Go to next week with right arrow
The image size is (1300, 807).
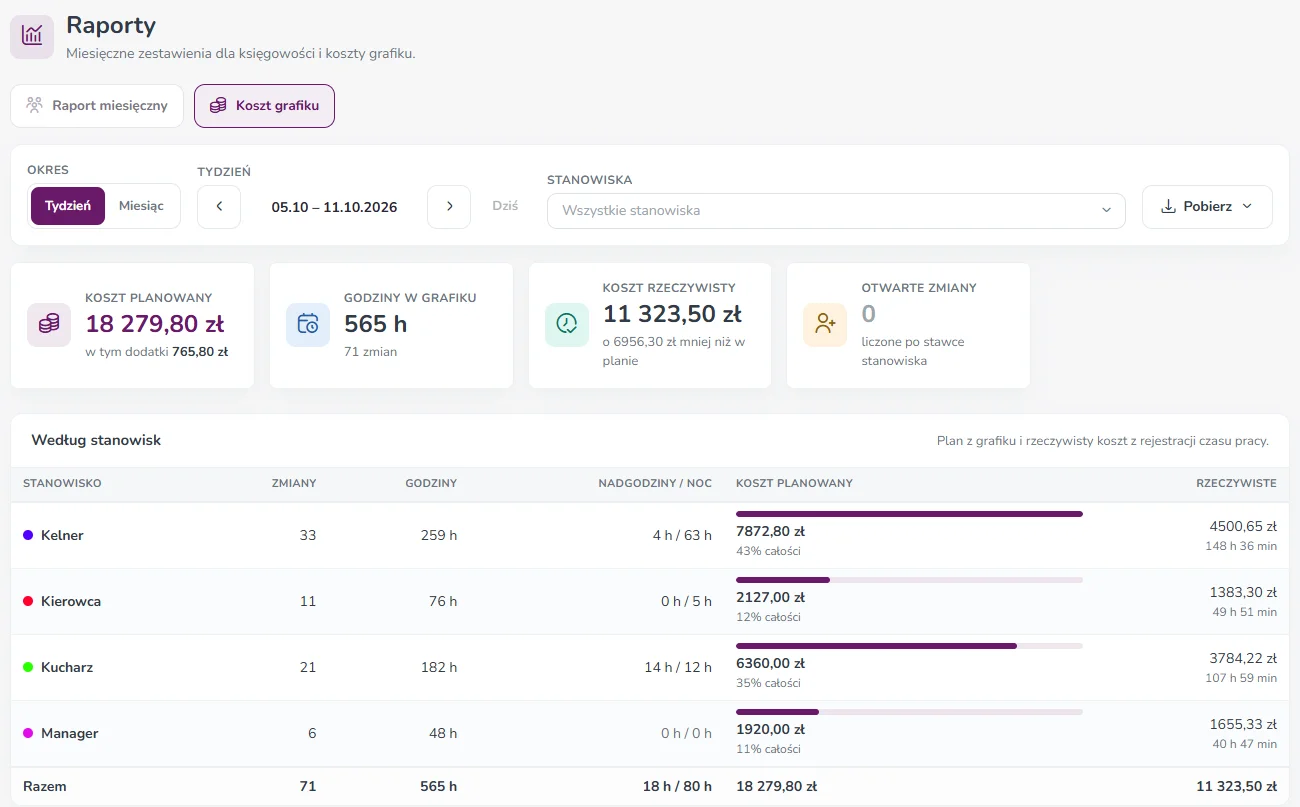click(449, 207)
